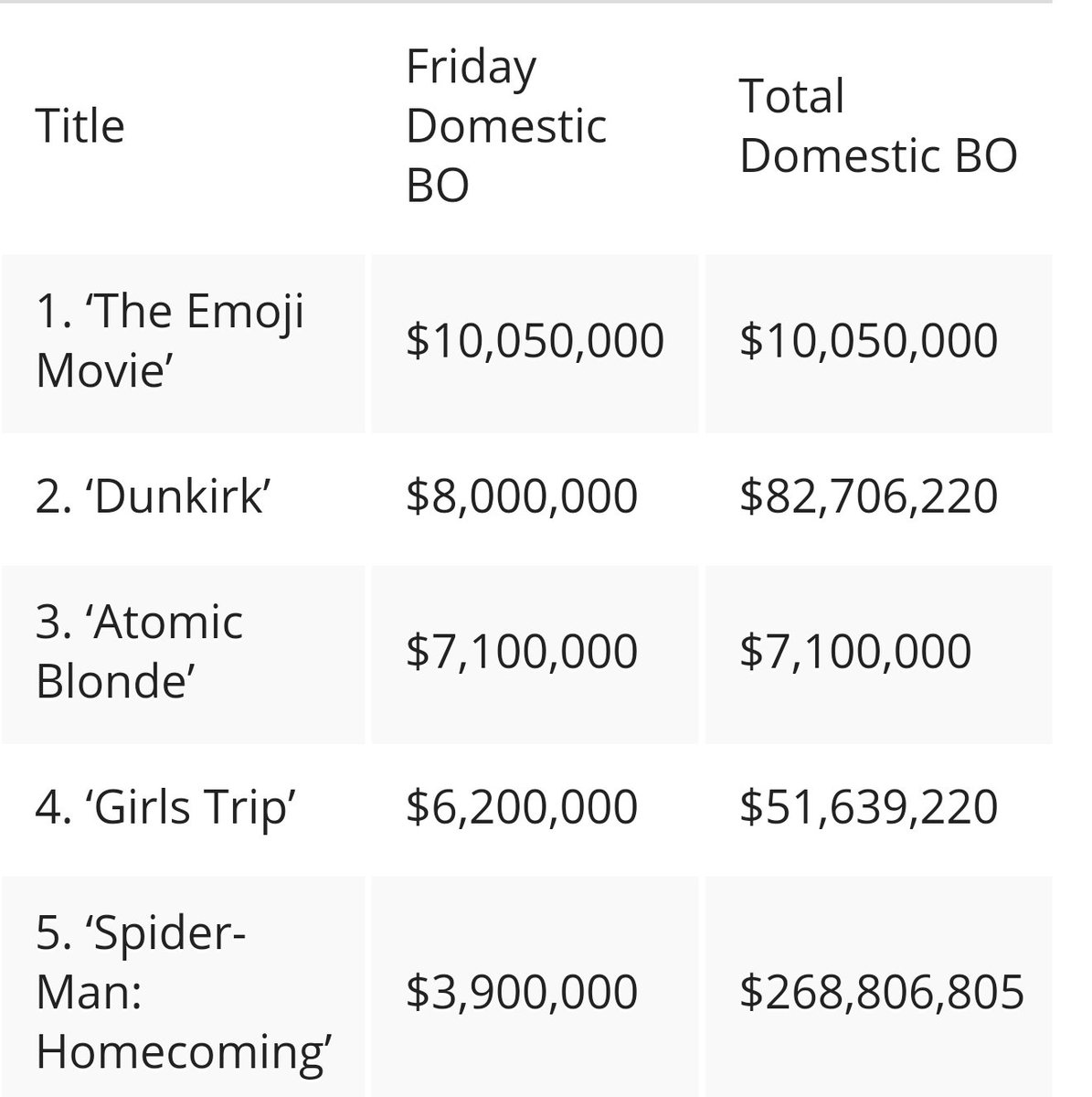Viewport: 1092px width, 1097px height.
Task: Click Spider-Man Friday $3,900,000 cell
Action: point(522,993)
